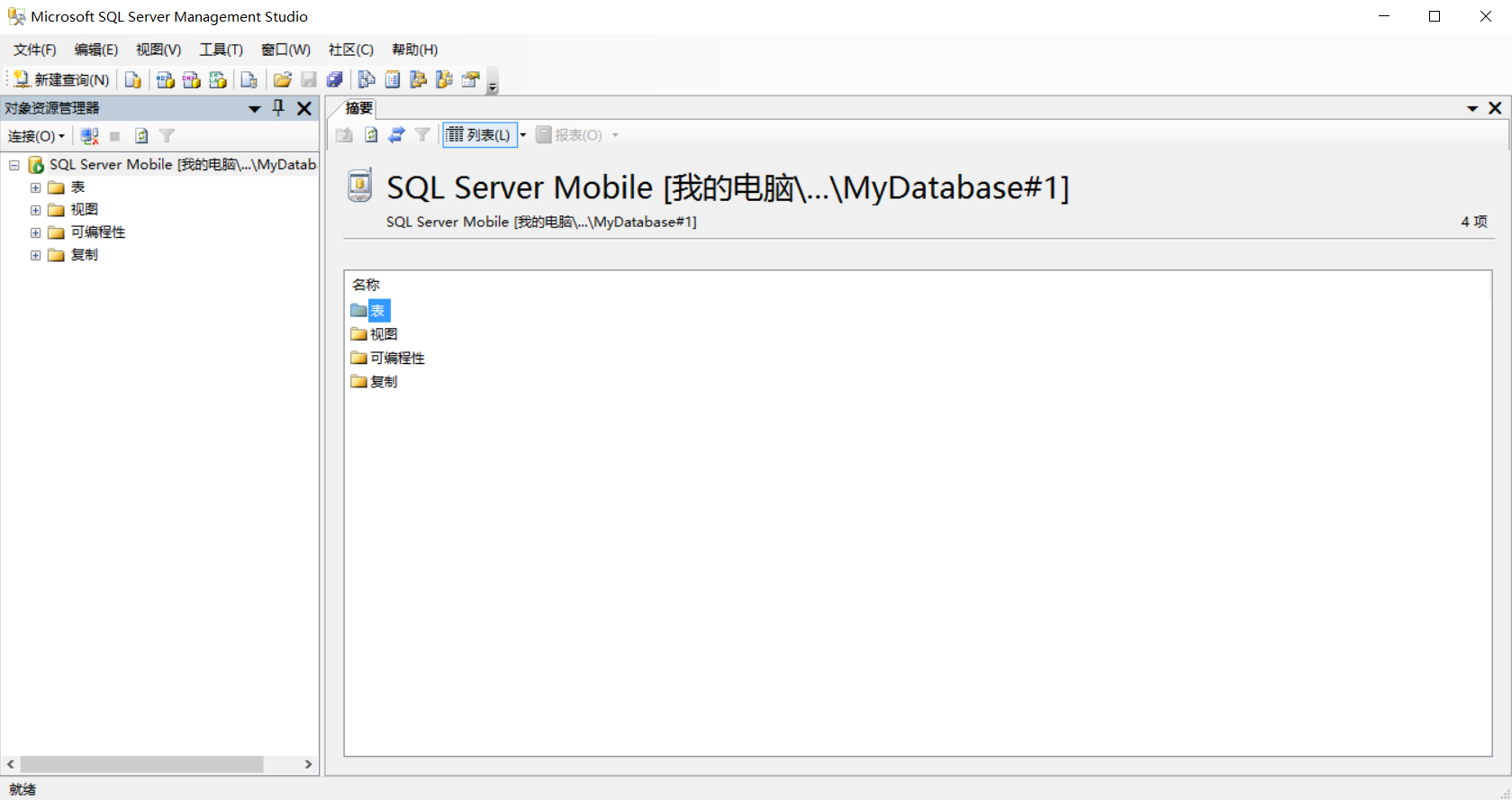1512x800 pixels.
Task: Open the 连接(O) dropdown in Object Explorer
Action: 37,136
